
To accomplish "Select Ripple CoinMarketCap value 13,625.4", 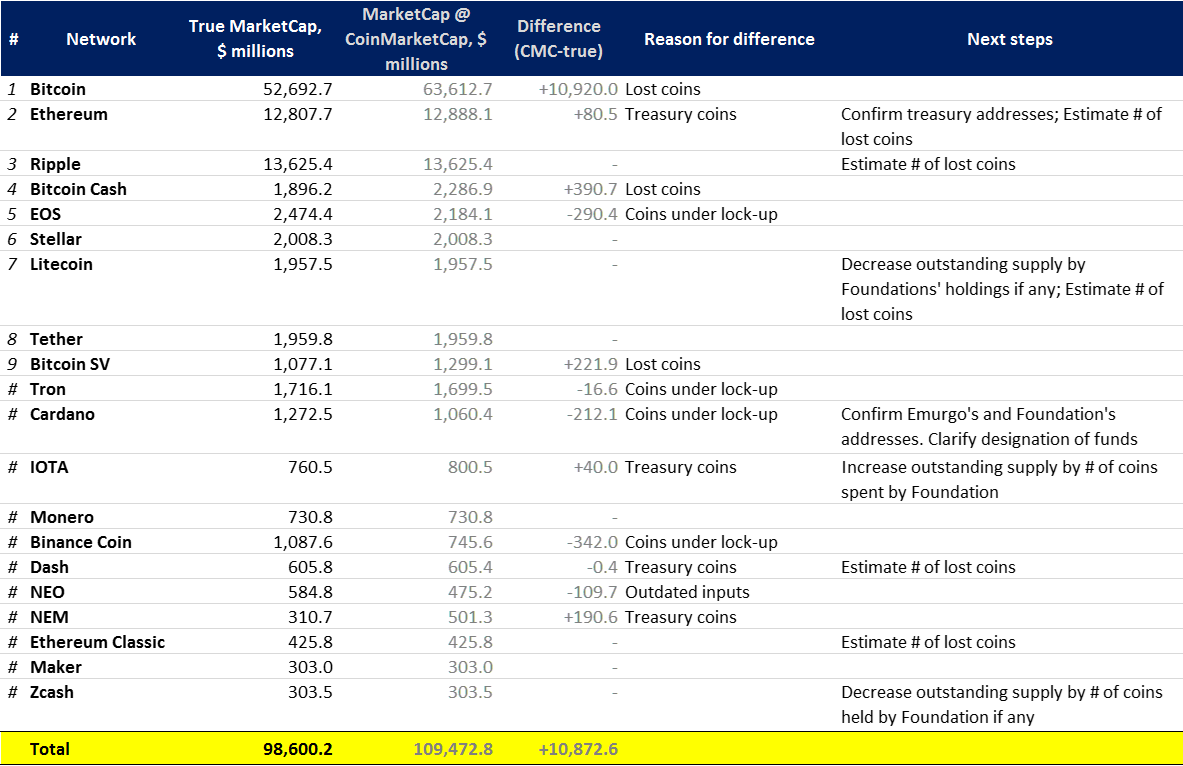I will coord(457,164).
